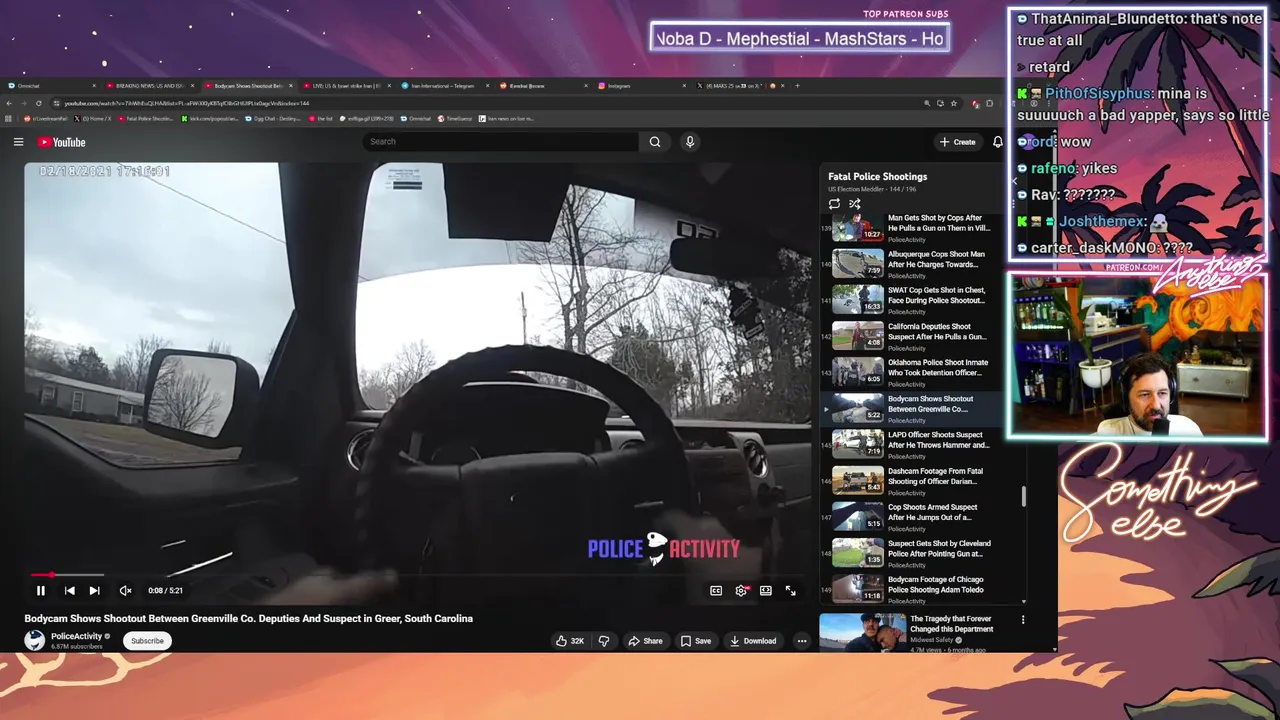Unmute the video player volume
The height and width of the screenshot is (720, 1280).
coord(125,591)
